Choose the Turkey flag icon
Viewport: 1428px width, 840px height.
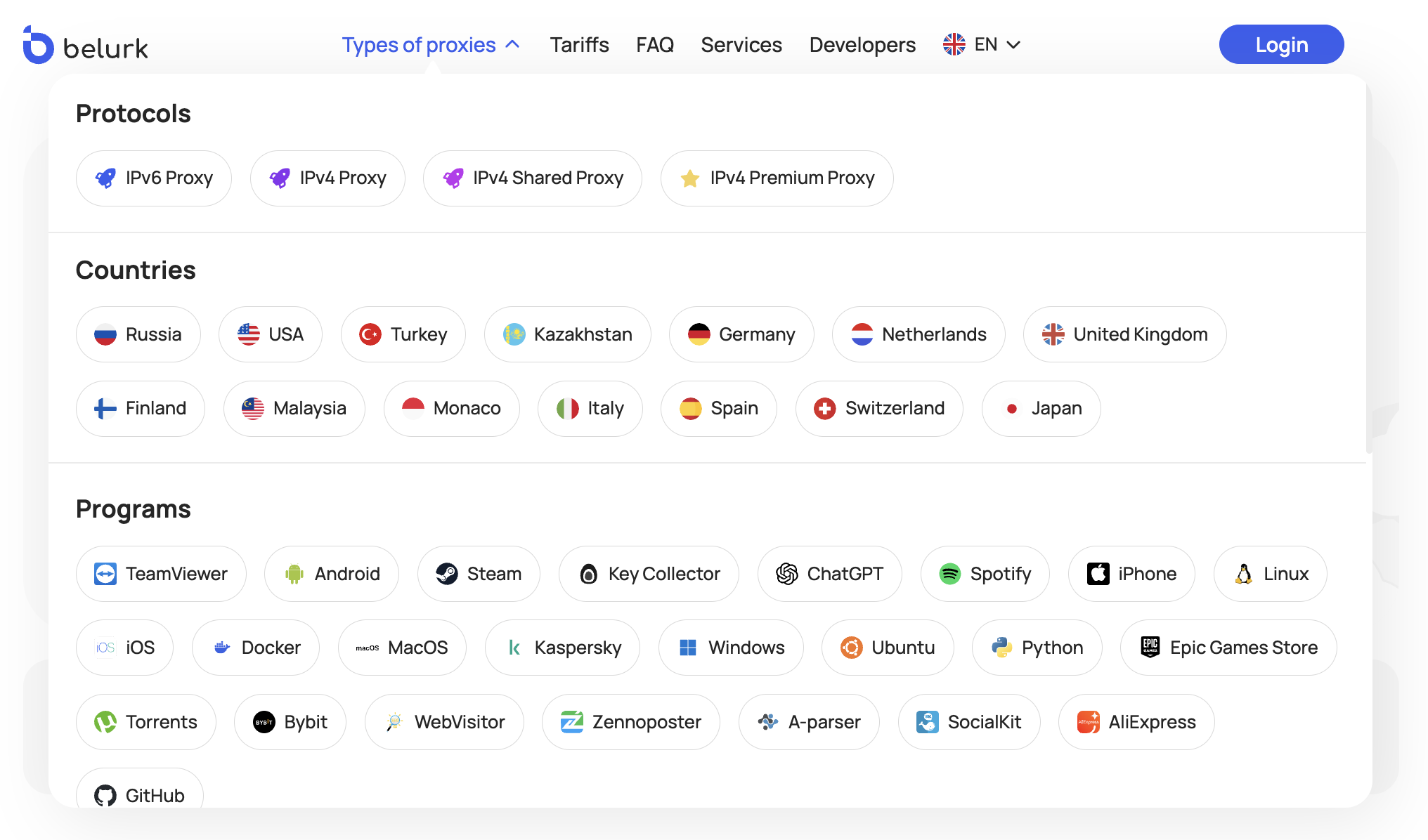coord(370,334)
